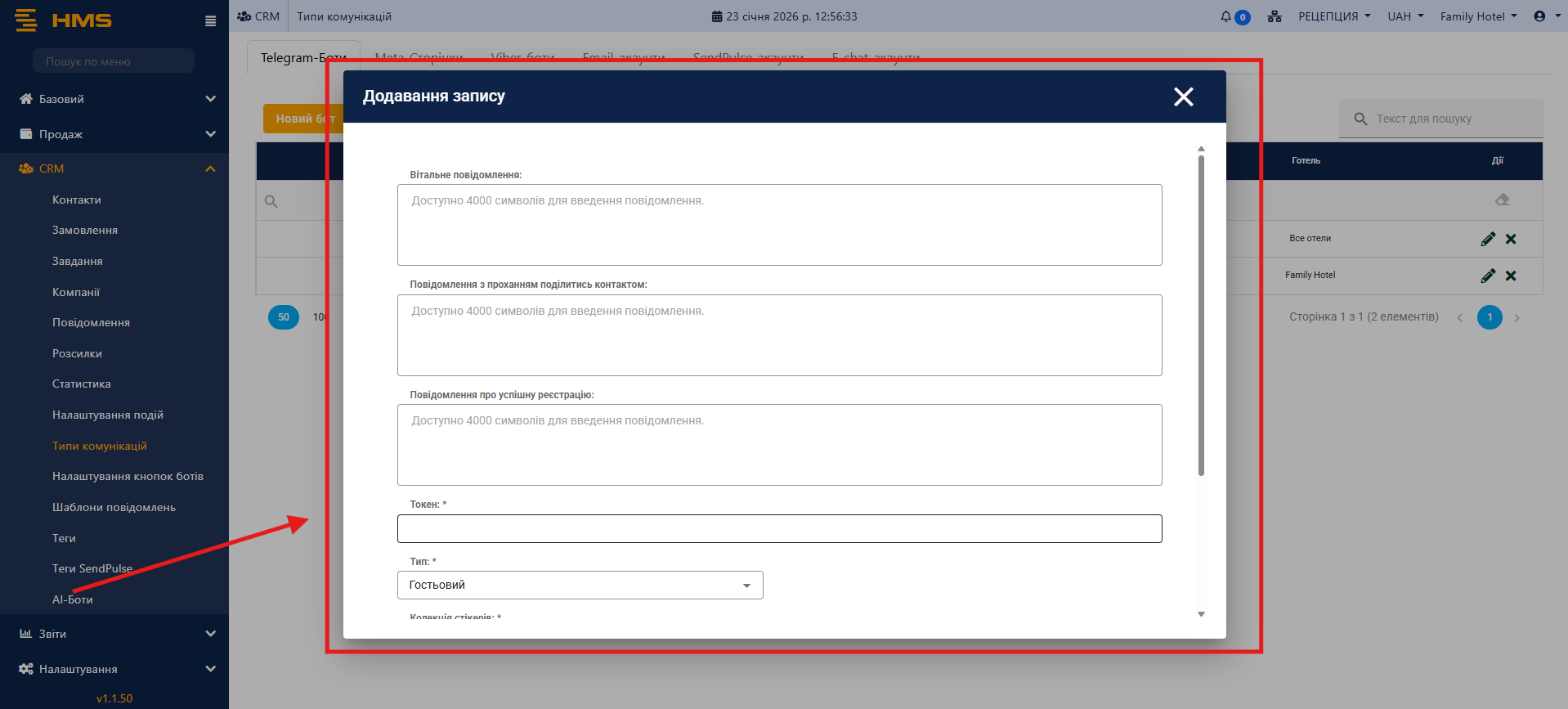Open the UAH currency dropdown
This screenshot has height=709, width=1568.
(x=1404, y=16)
